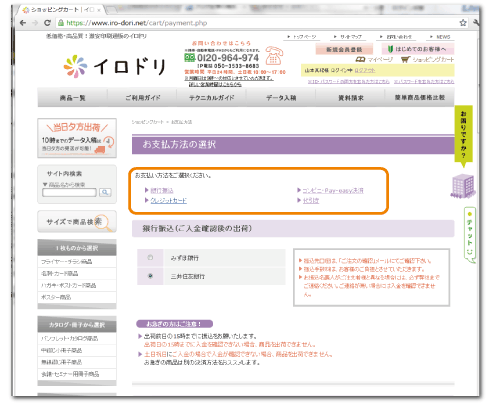
Task: Open the テクニカルガイド navigation menu
Action: 212,98
